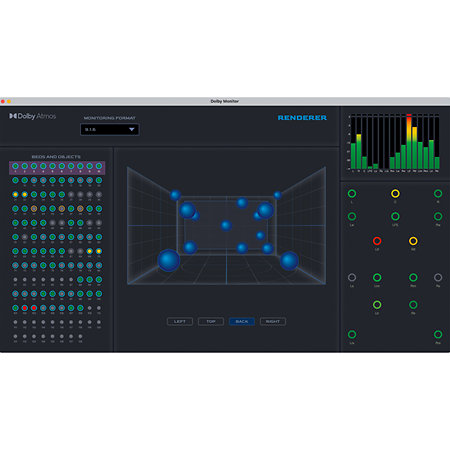Viewport: 450px width, 450px height.
Task: Click yellow object indicator 70
Action: click(x=99, y=251)
